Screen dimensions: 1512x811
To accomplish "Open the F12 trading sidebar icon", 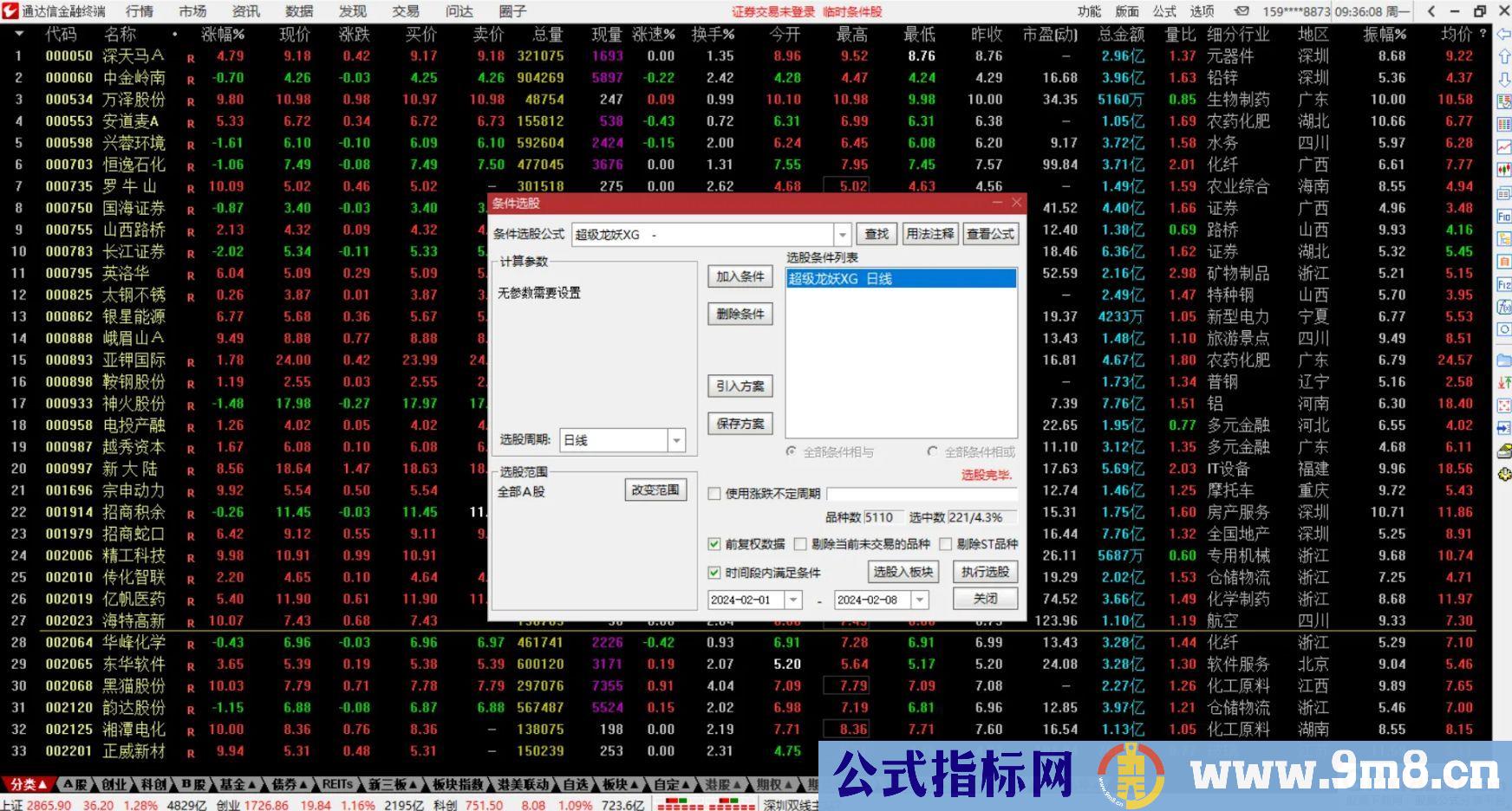I will click(1504, 284).
